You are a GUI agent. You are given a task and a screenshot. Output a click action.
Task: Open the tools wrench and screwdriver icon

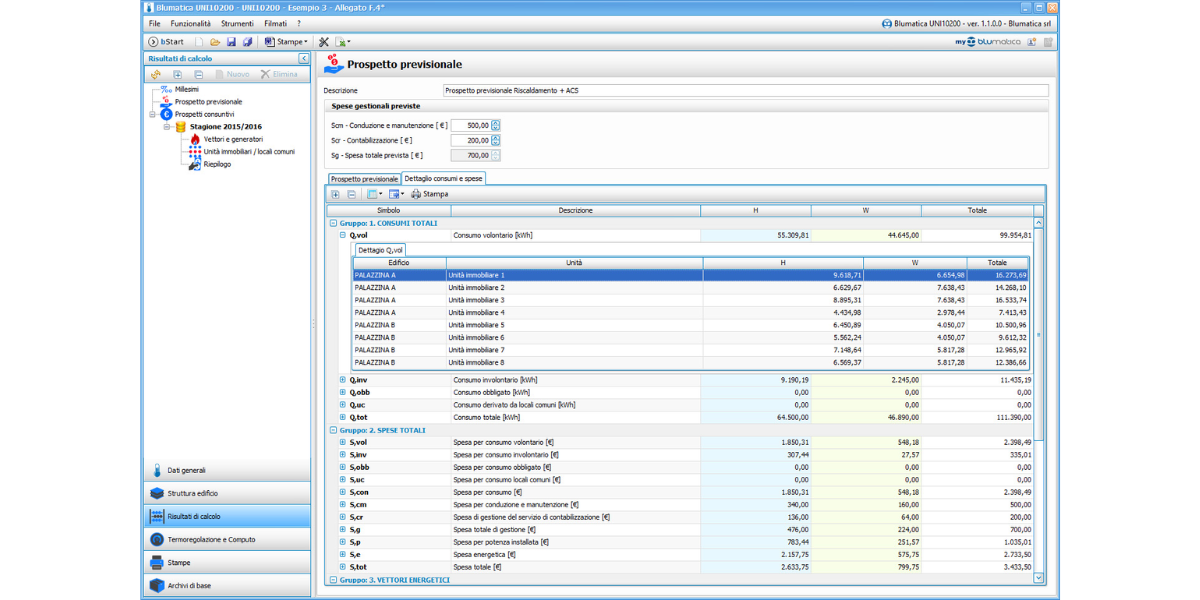point(324,42)
